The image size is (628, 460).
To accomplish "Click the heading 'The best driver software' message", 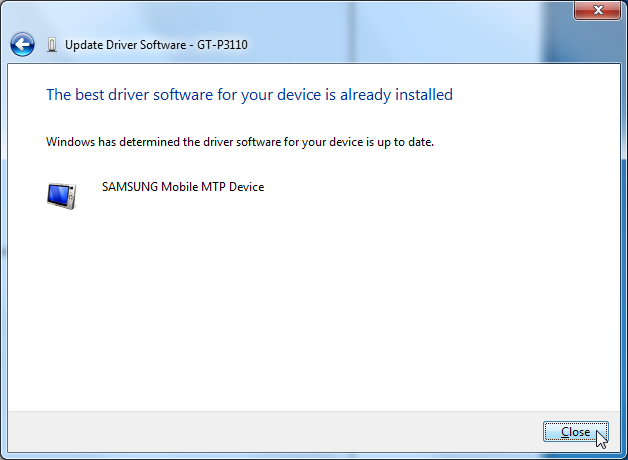I will [x=250, y=95].
